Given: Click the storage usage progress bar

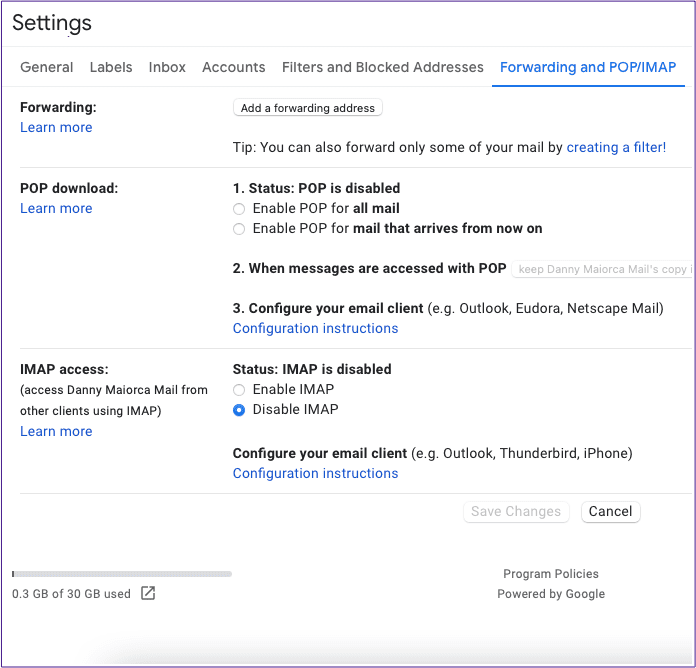Looking at the screenshot, I should point(122,574).
